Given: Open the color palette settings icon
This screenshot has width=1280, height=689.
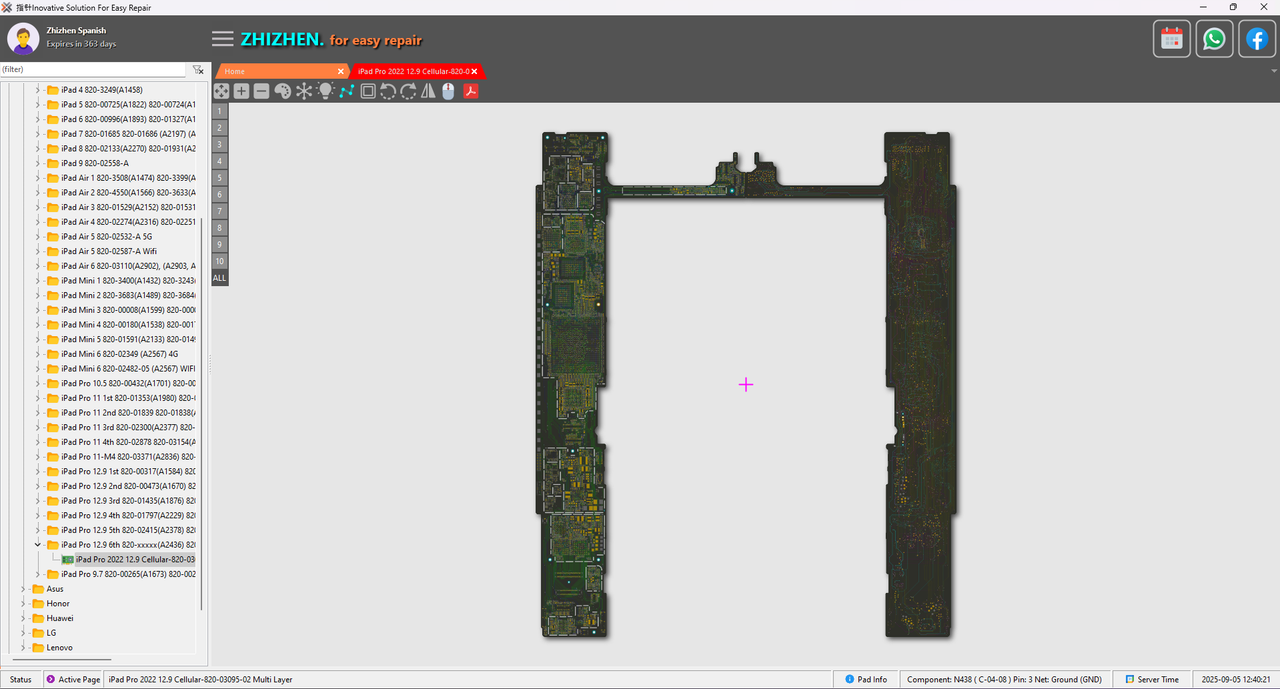Looking at the screenshot, I should (282, 91).
